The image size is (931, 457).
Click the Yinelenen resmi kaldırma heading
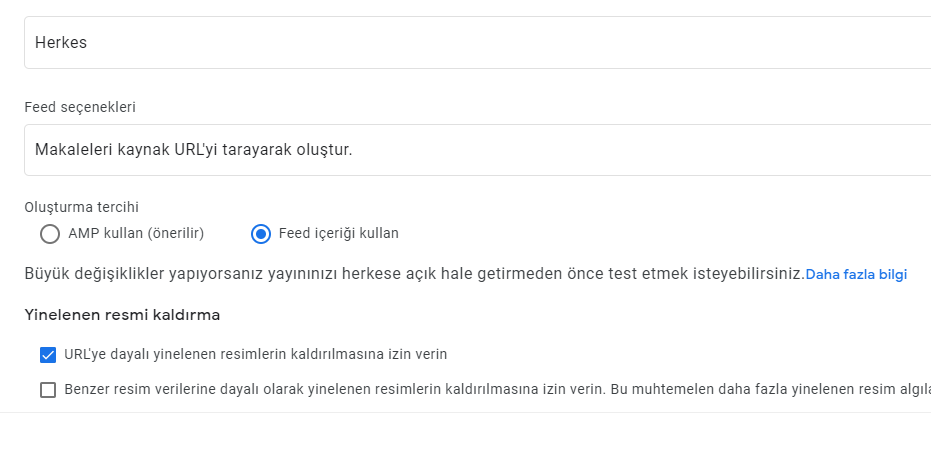[x=122, y=315]
